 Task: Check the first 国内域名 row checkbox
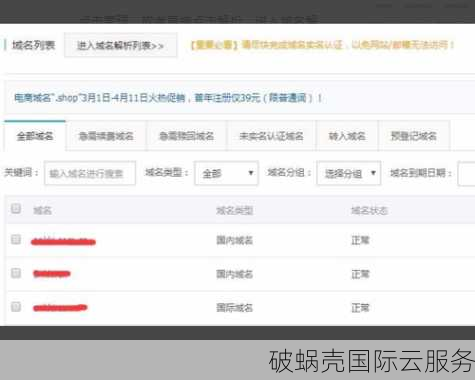pyautogui.click(x=16, y=239)
